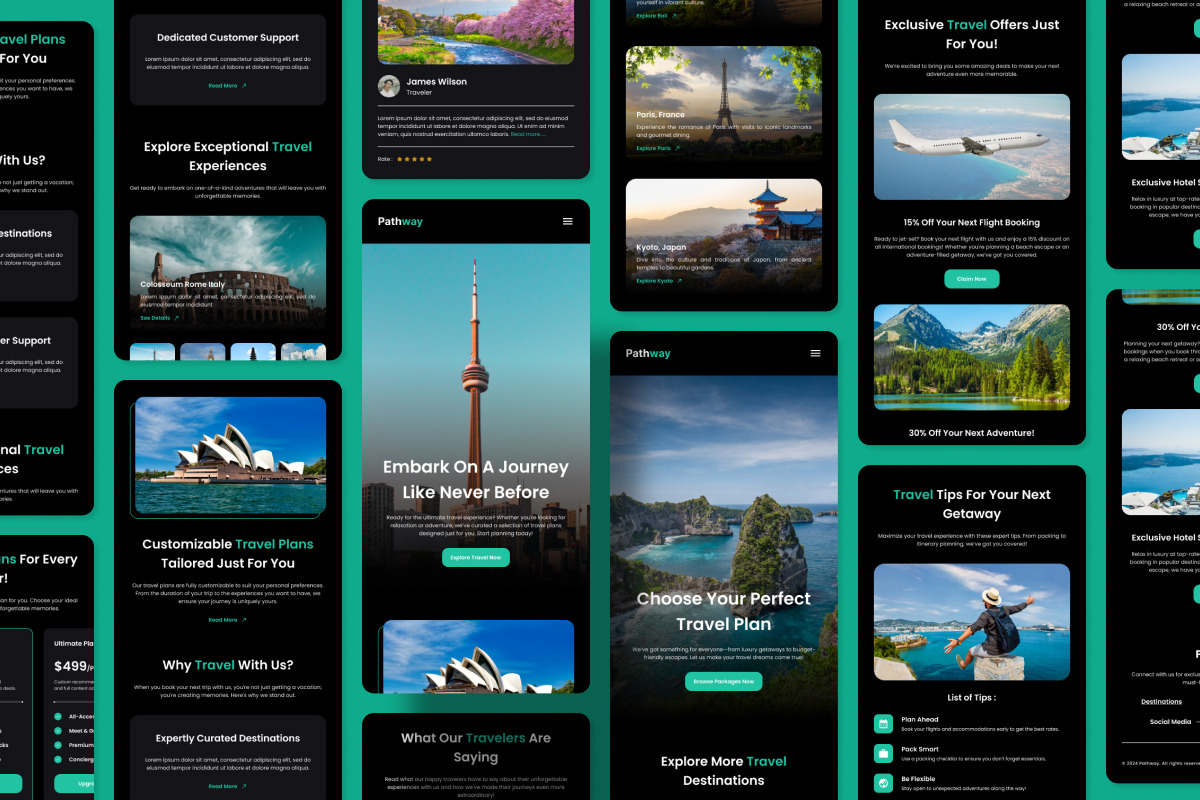Click full 'Explore Exceptional Travel Experiences' heading
Screen dimensions: 1200x800
pos(228,156)
